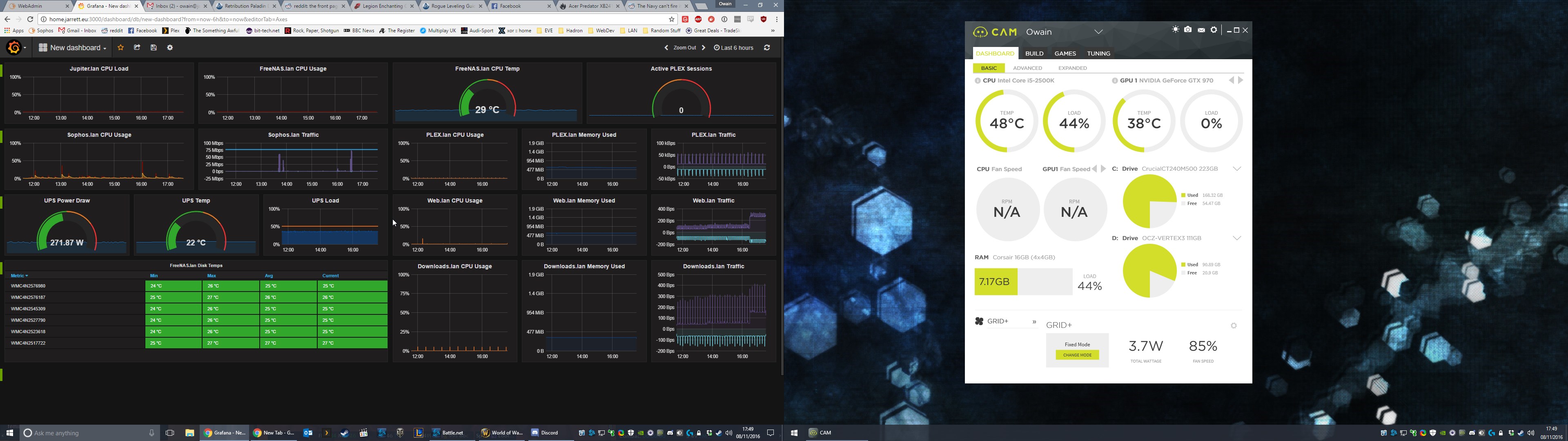
Task: Toggle CAM night mode sun icon
Action: coord(1176,30)
